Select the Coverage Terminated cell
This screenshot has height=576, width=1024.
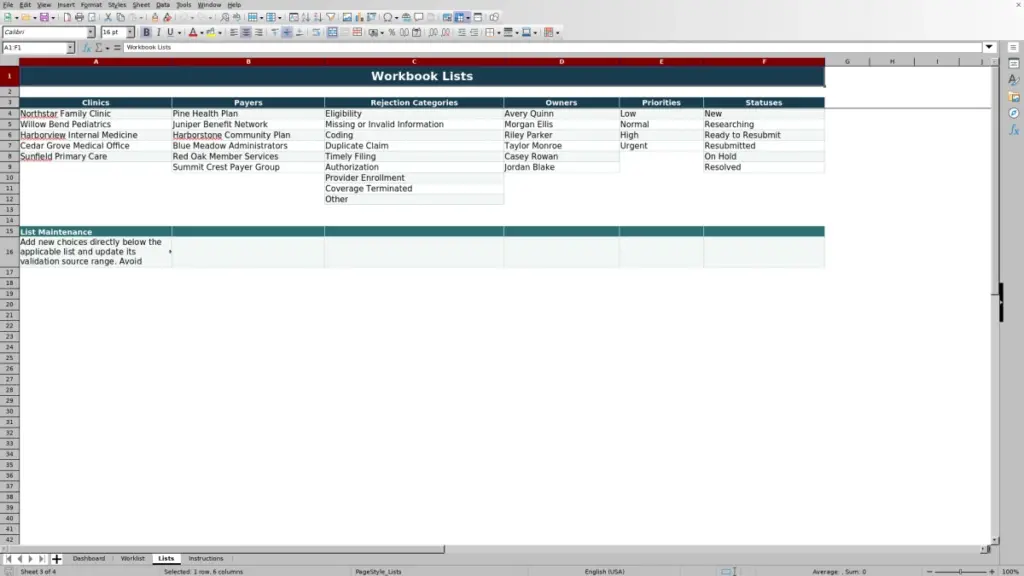414,189
